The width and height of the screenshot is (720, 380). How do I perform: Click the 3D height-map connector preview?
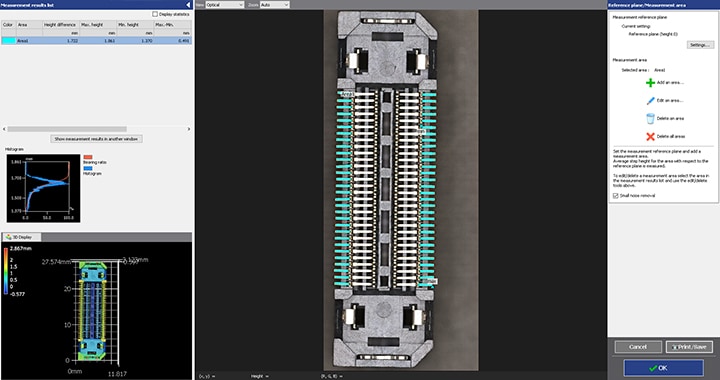tap(93, 310)
